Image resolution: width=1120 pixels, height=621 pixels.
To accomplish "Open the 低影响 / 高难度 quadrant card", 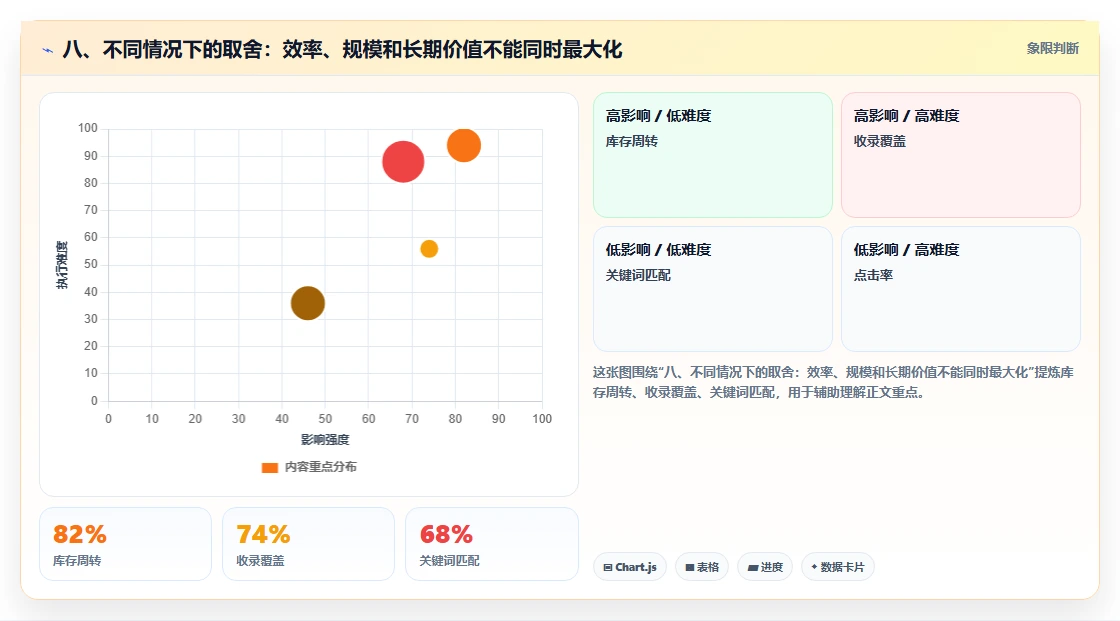I will point(961,289).
